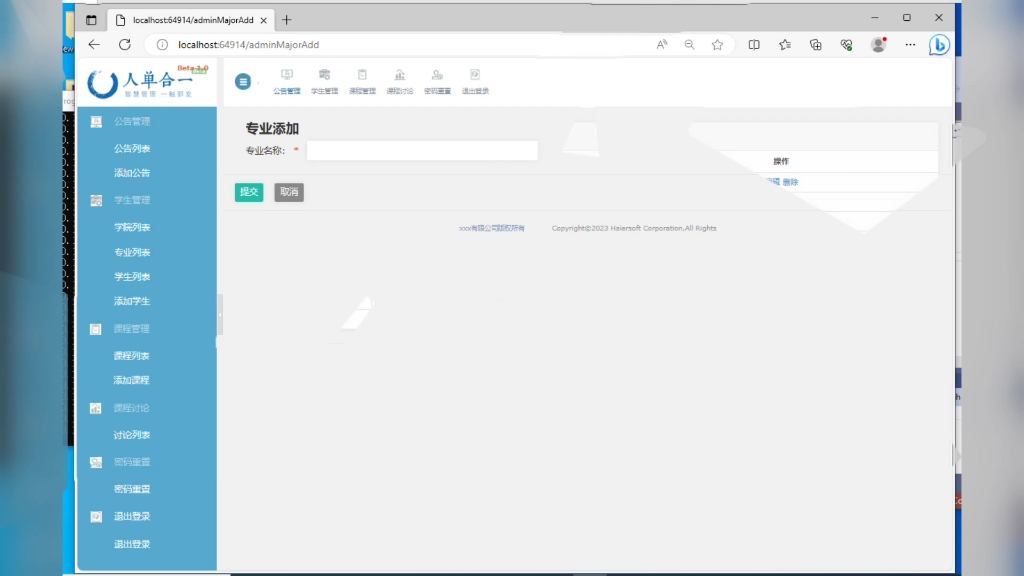
Task: Open 添加学生 in the sidebar
Action: click(x=132, y=301)
